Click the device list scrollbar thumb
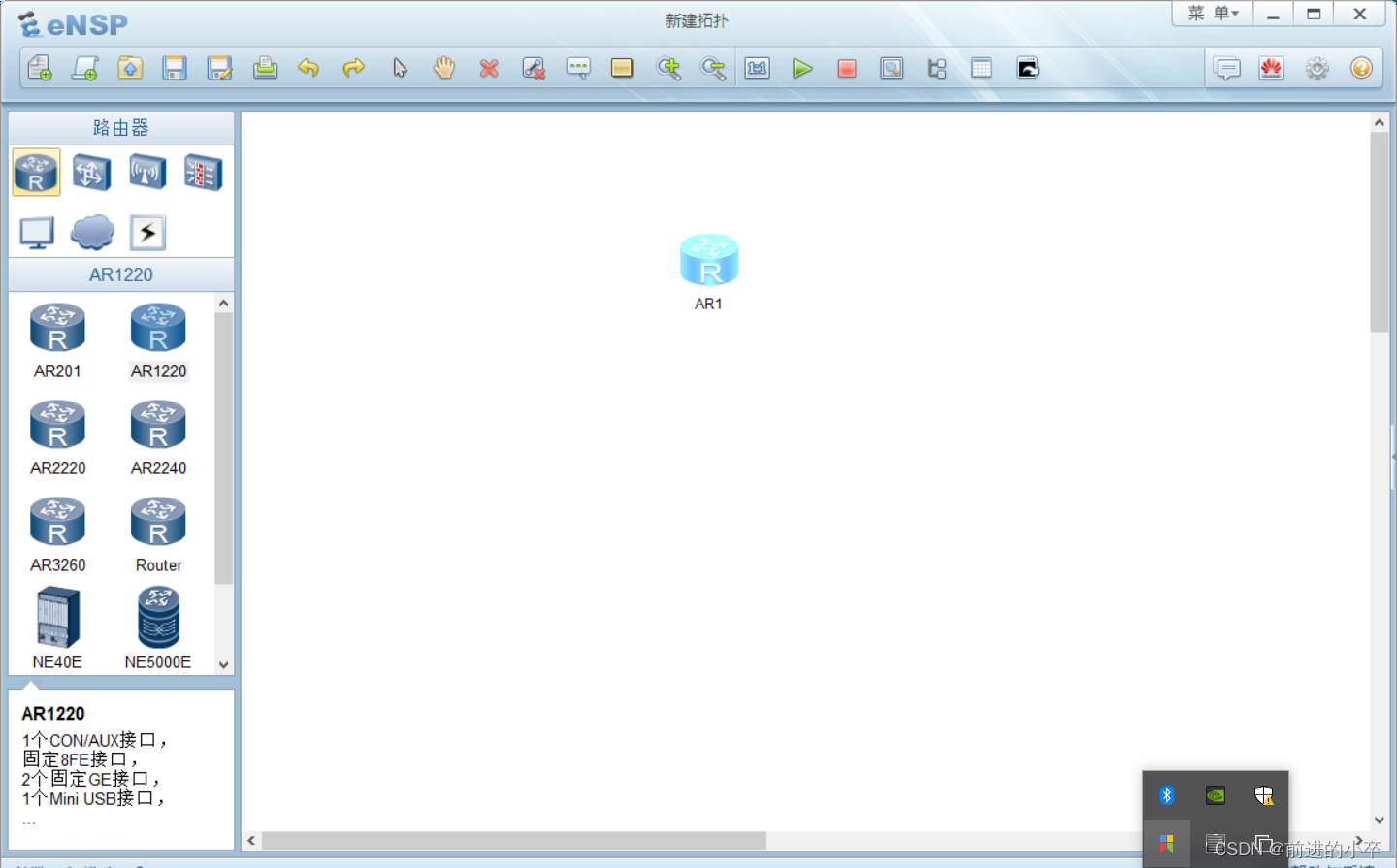1397x868 pixels. [x=224, y=448]
